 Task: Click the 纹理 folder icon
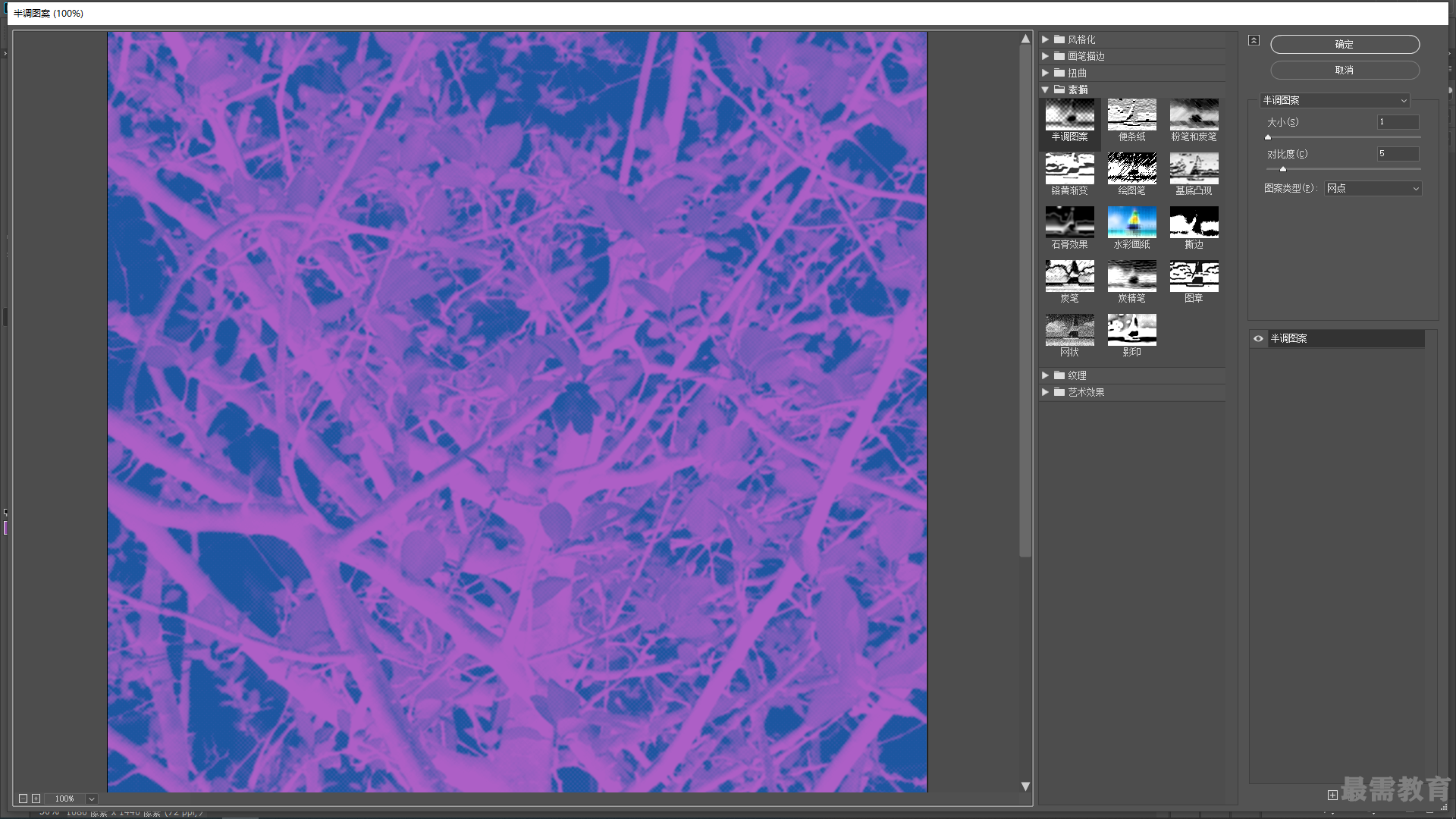[1059, 375]
